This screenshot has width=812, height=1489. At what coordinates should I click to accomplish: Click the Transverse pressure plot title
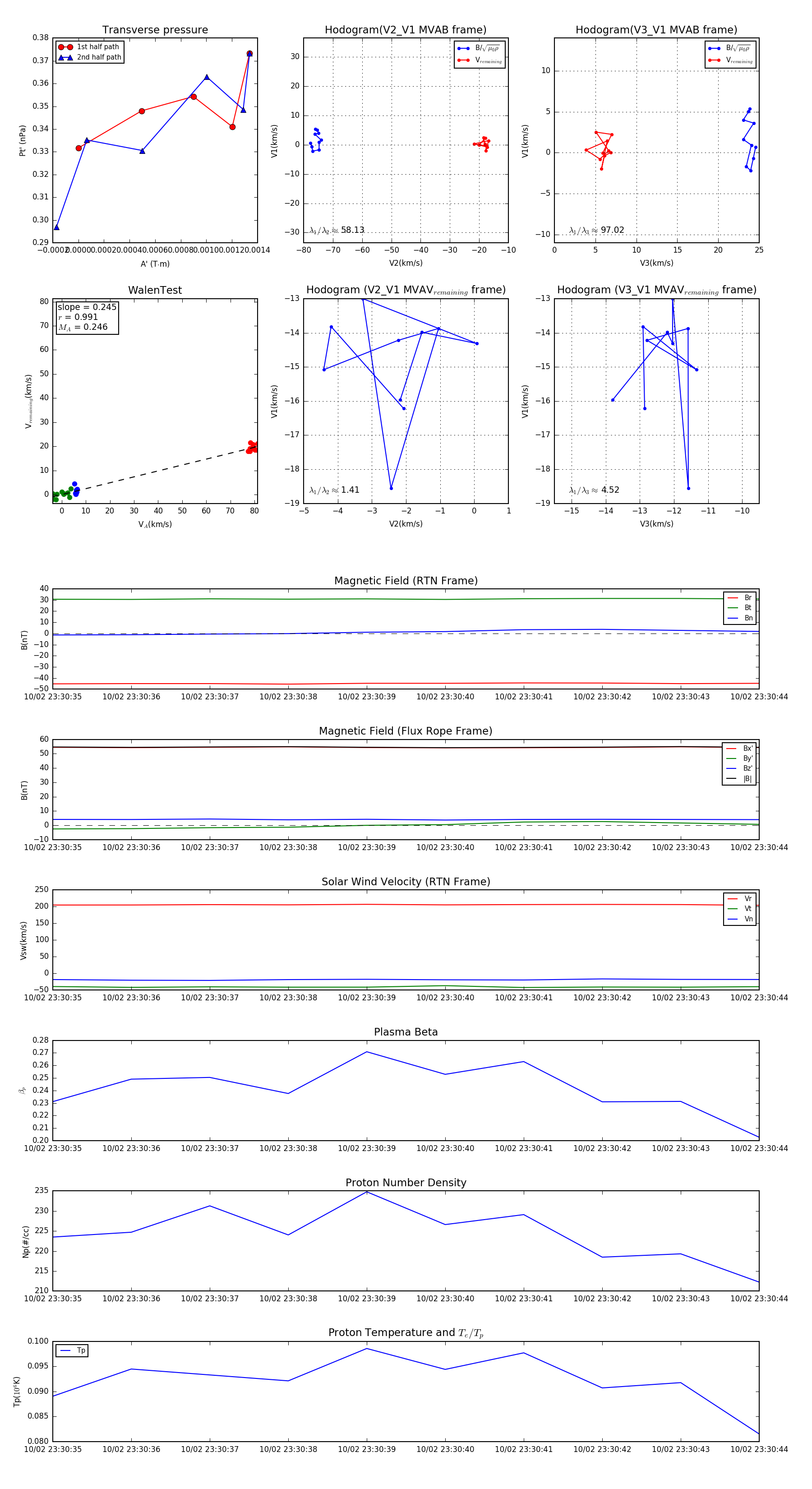pos(155,30)
